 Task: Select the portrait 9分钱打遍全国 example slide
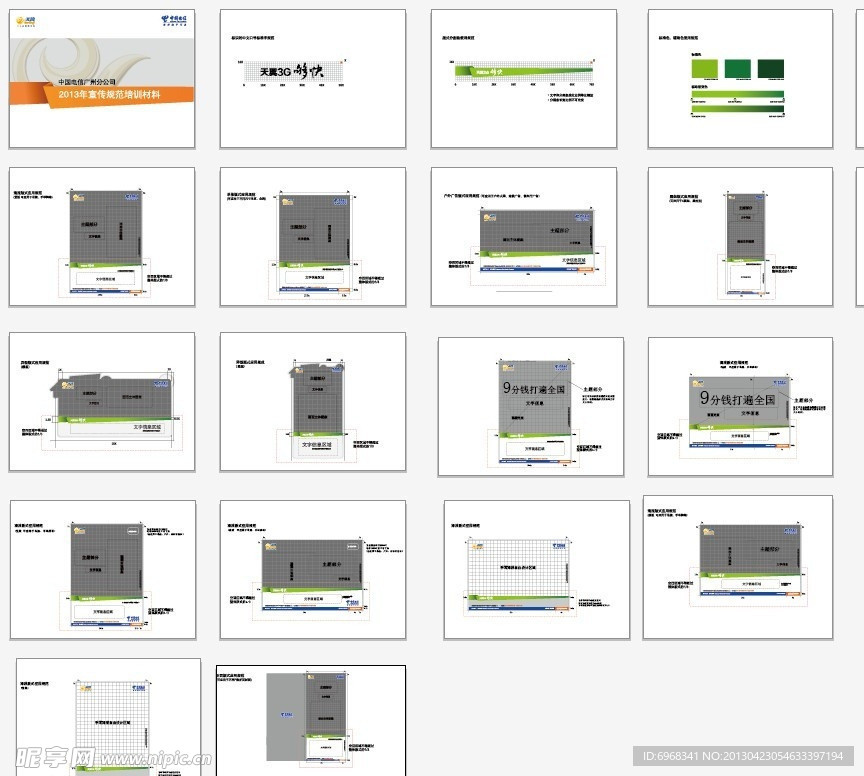(x=531, y=407)
